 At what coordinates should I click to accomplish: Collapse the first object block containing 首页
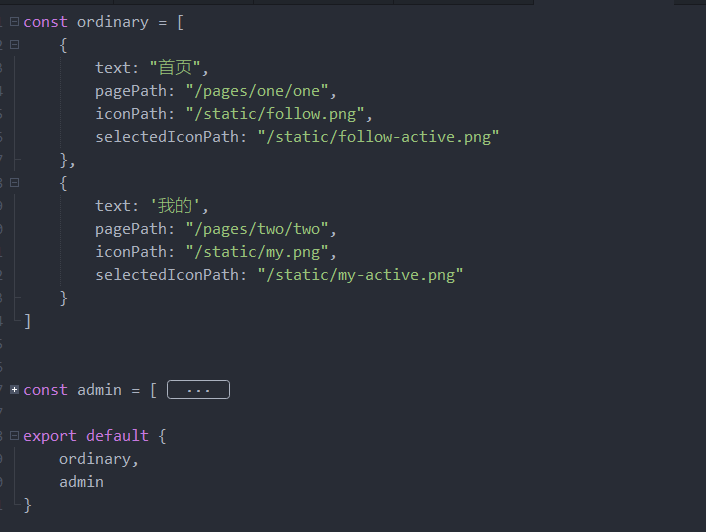click(x=14, y=45)
